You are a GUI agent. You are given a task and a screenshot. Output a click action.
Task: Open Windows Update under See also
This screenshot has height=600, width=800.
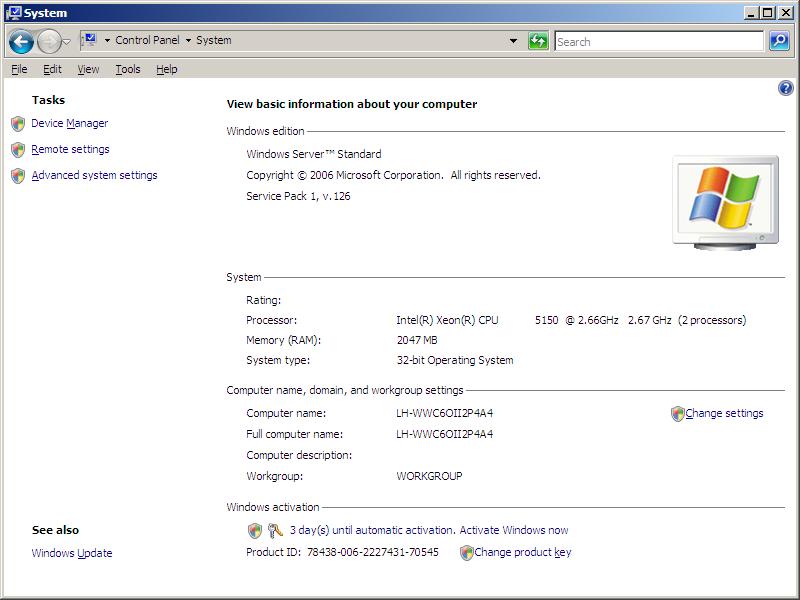[72, 553]
